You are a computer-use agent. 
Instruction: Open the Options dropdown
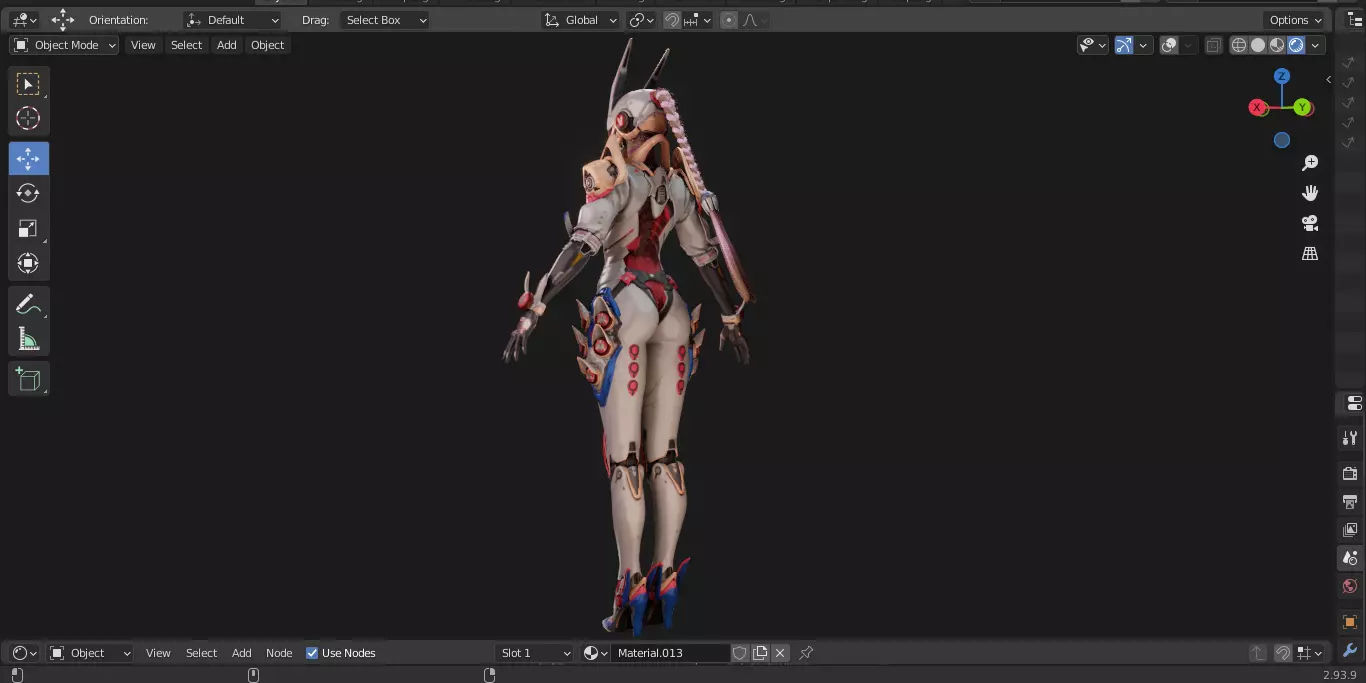coord(1296,20)
